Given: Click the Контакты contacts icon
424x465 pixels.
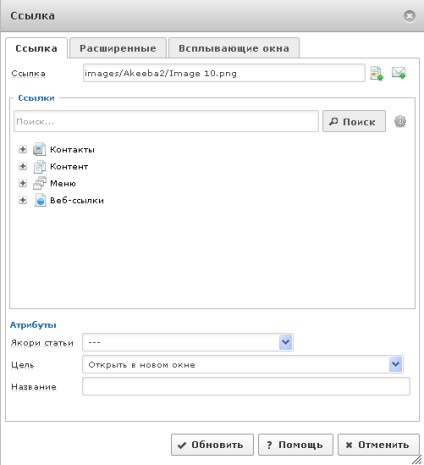Looking at the screenshot, I should click(x=39, y=149).
